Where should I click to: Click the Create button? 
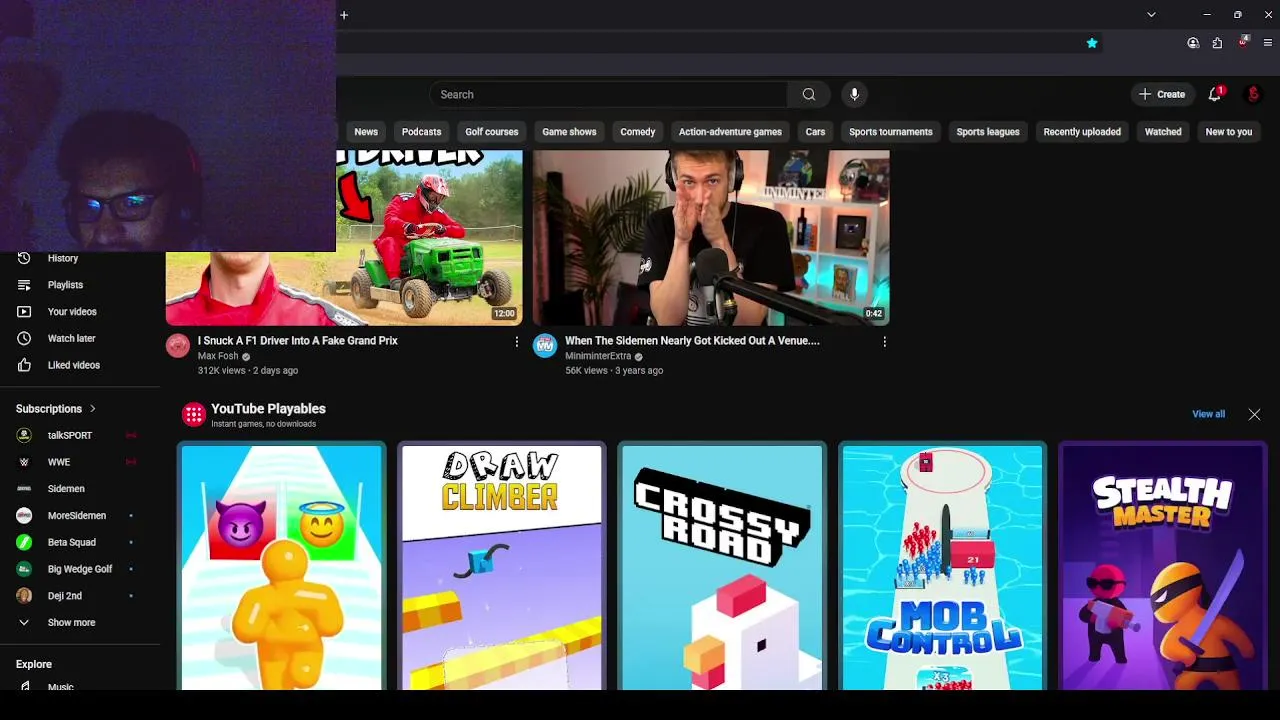pyautogui.click(x=1161, y=94)
